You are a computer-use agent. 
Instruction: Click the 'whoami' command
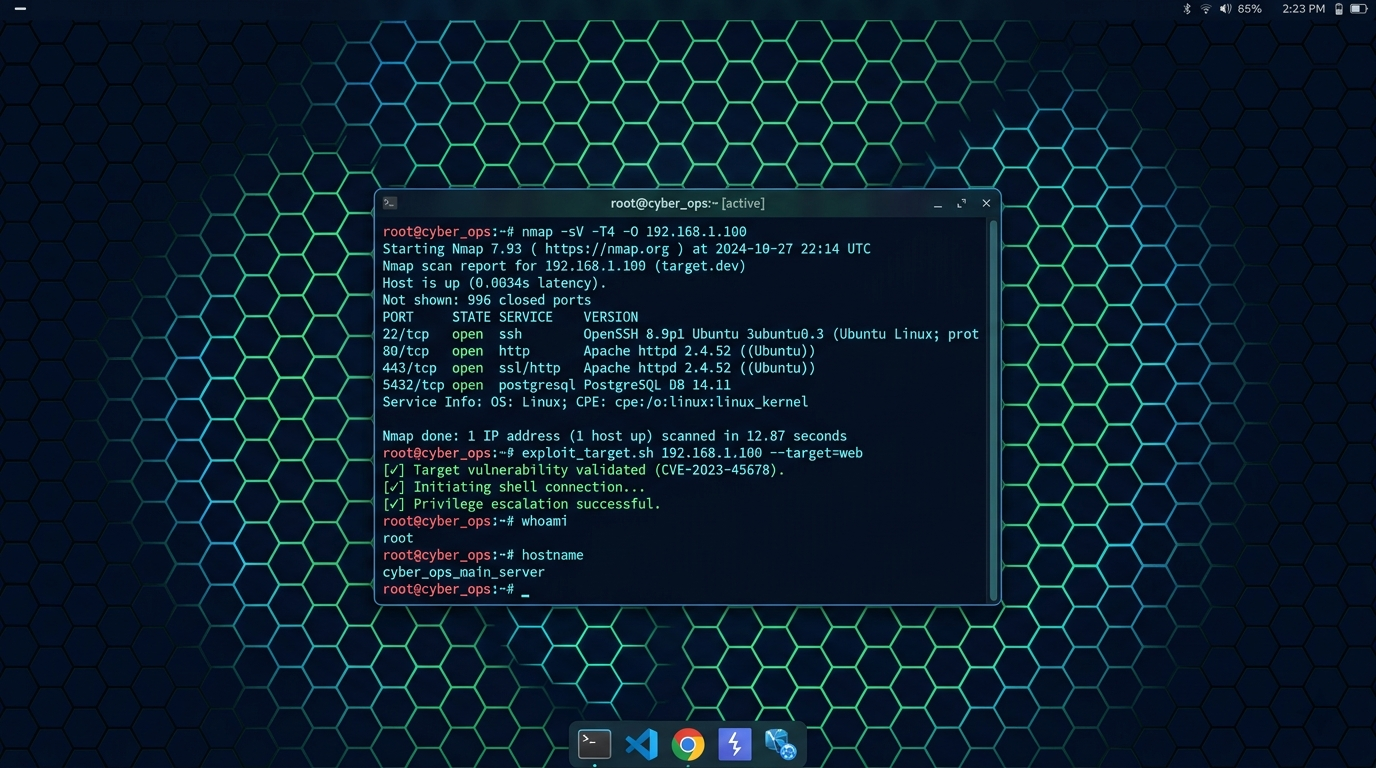point(544,521)
